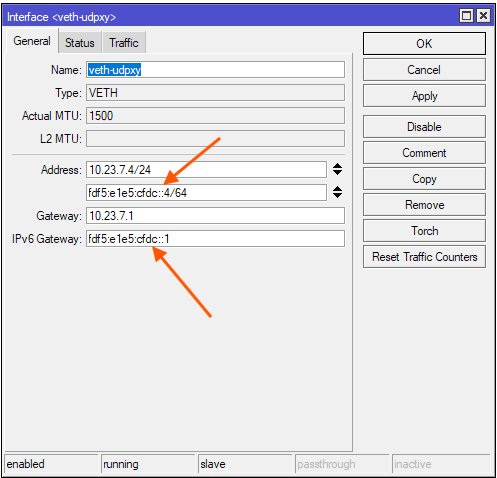Disable the veth-udpxy interface
Viewport: 497px width, 478px height.
pos(424,127)
